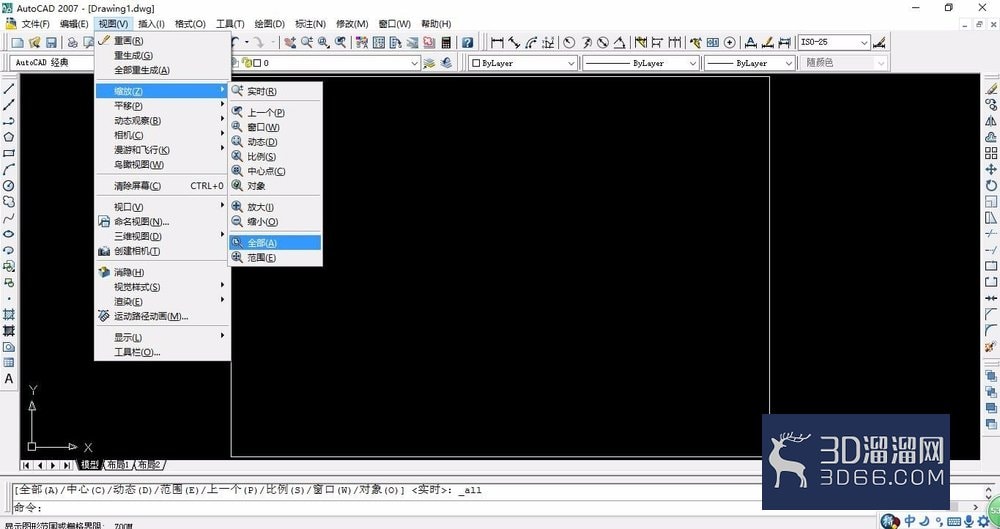1000x529 pixels.
Task: Click the Help question mark icon
Action: click(x=468, y=43)
